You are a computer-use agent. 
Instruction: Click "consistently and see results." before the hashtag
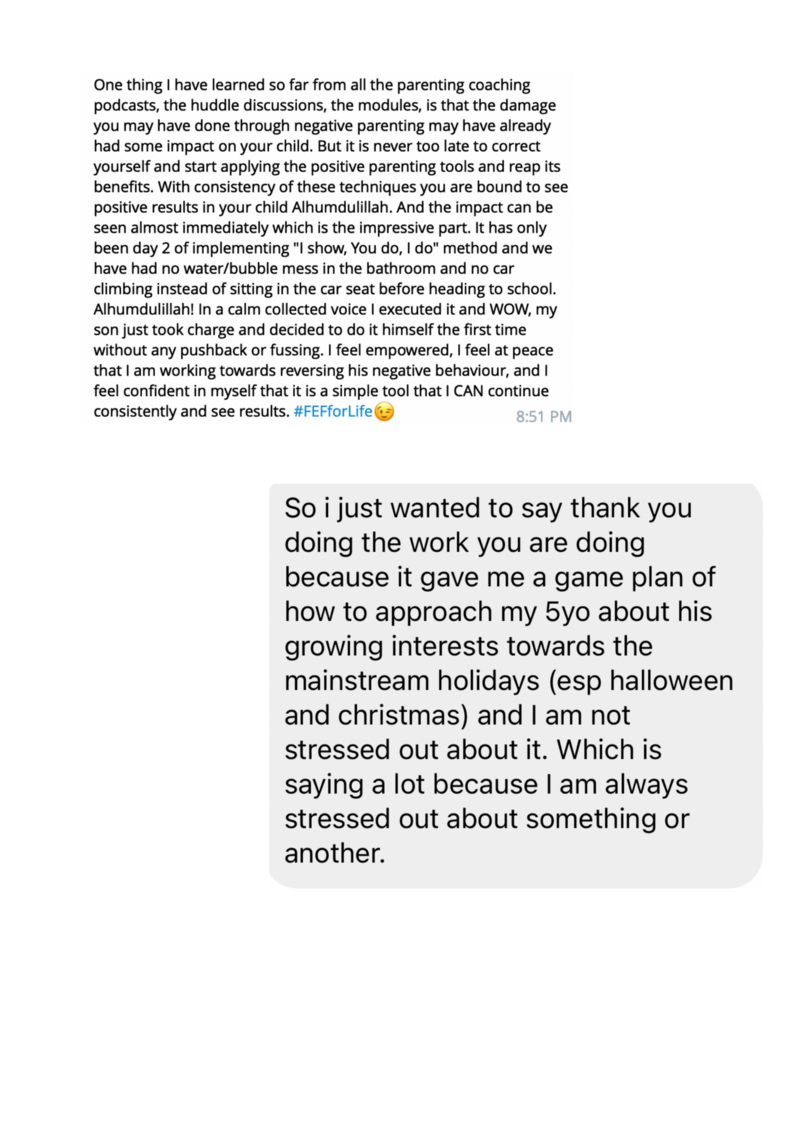191,412
